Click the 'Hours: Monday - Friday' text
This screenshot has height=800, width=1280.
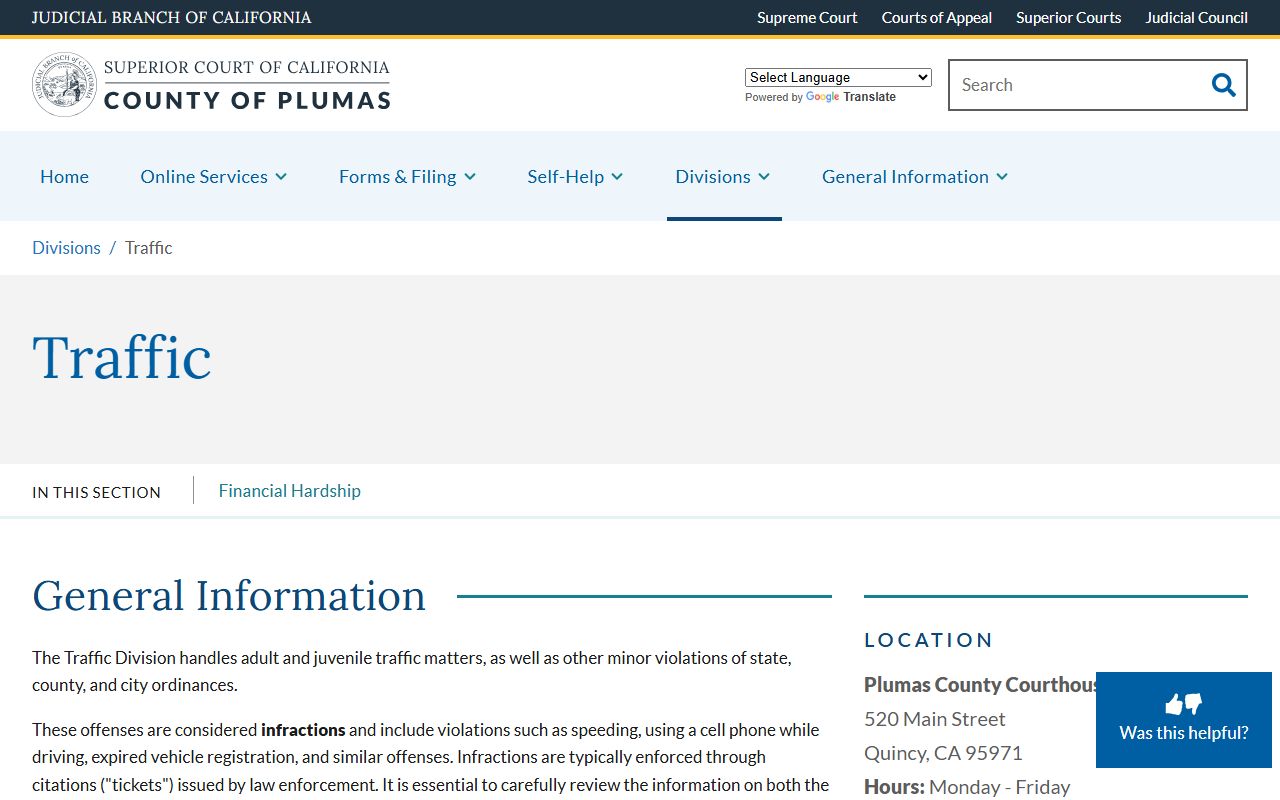(967, 787)
